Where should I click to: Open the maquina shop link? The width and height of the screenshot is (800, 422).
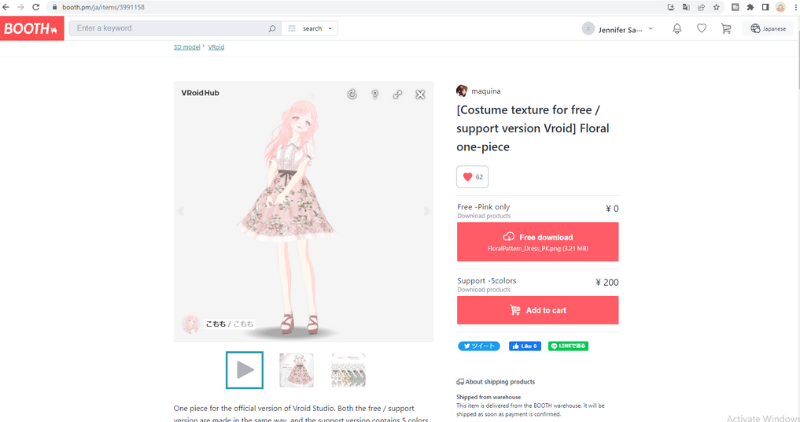486,91
